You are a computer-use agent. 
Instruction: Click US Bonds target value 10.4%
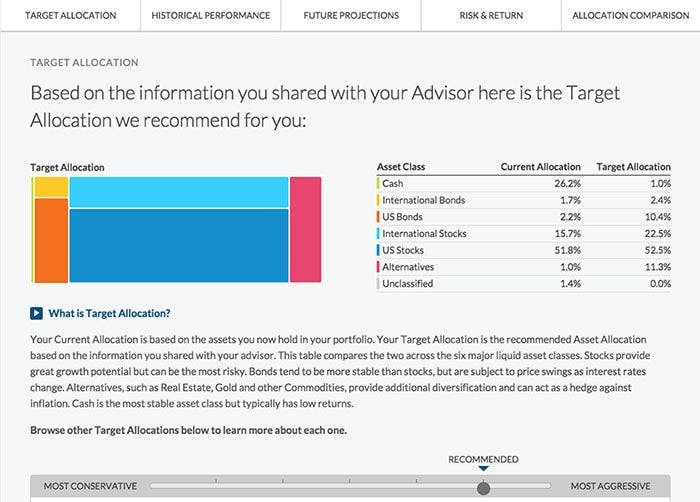coord(658,217)
